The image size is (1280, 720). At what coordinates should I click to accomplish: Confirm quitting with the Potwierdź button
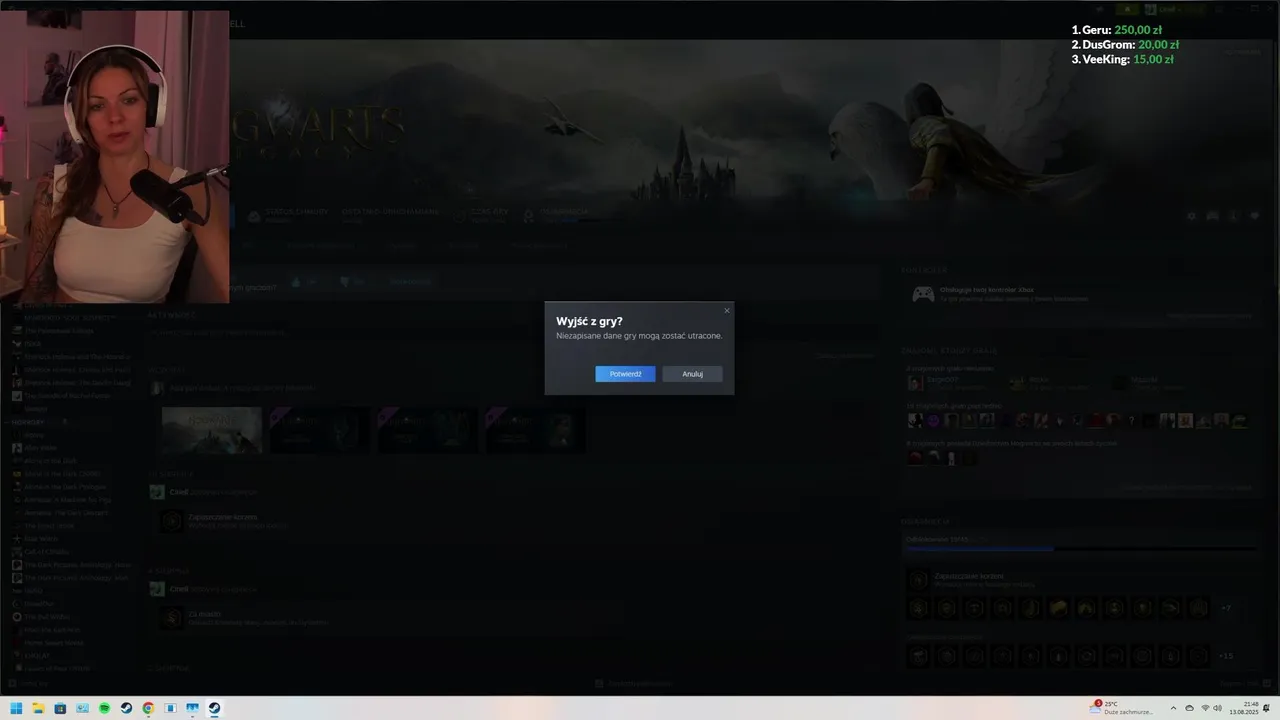(x=625, y=374)
